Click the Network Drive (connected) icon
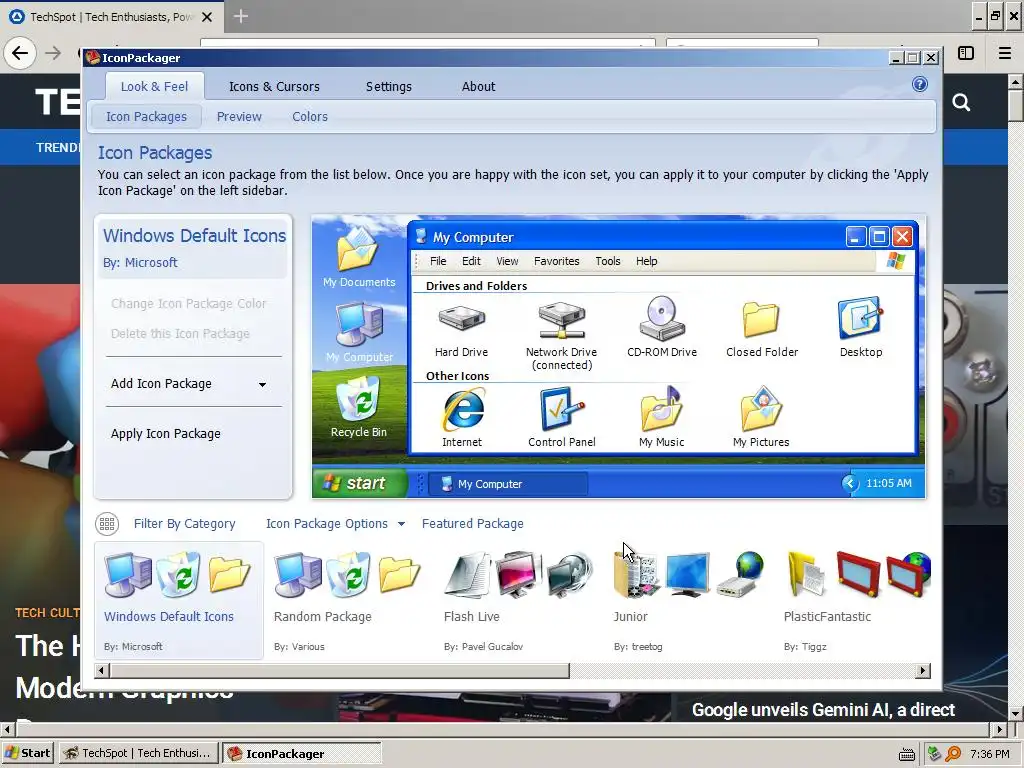Screen dimensions: 1024x768 click(x=561, y=319)
